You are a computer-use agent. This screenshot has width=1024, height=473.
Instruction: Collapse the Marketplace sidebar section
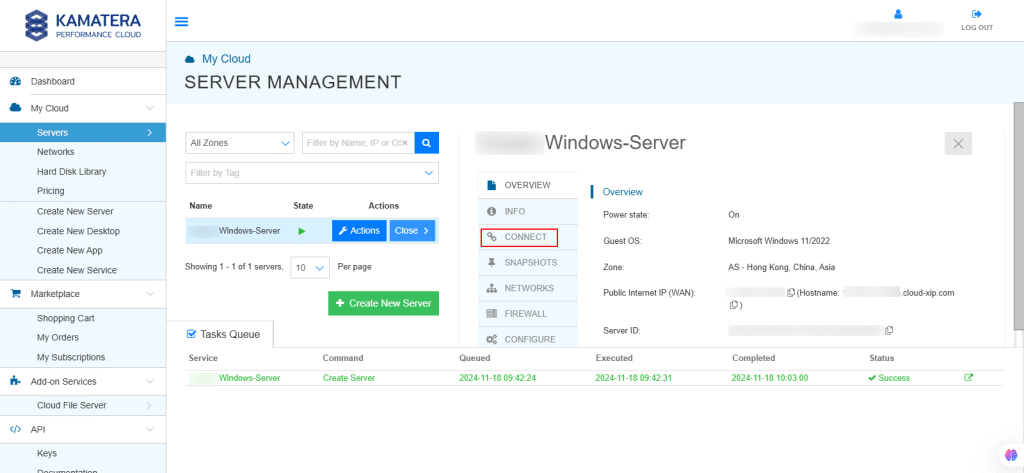[150, 294]
